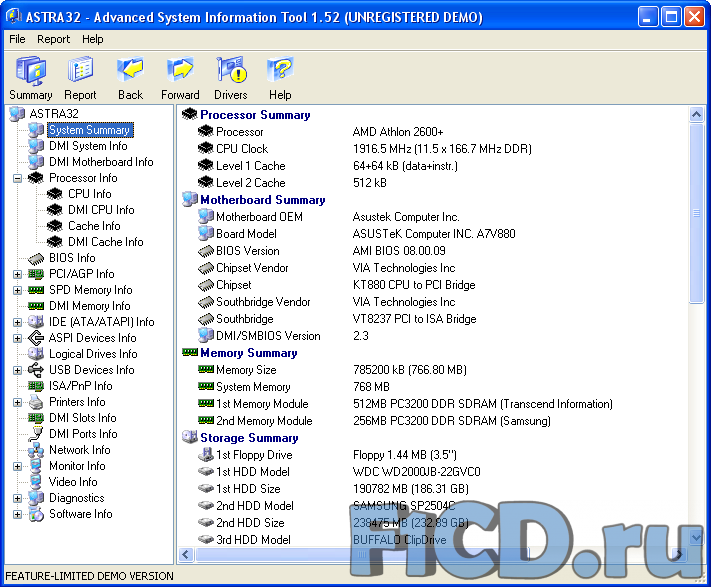
Task: Click the Forward toolbar icon
Action: (x=180, y=69)
